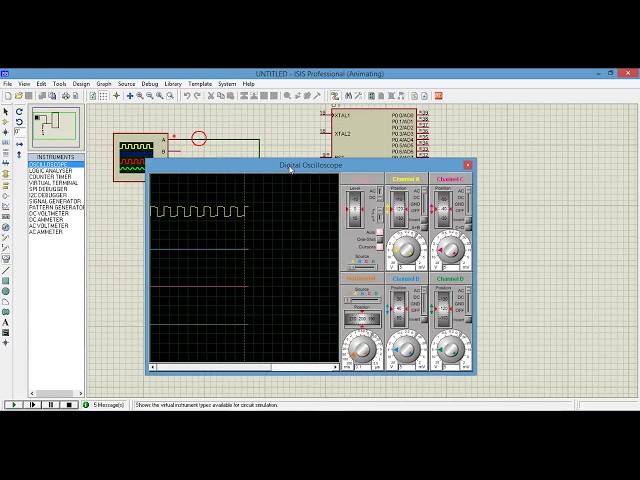Select the 2D circle graphics tool

(x=6, y=291)
